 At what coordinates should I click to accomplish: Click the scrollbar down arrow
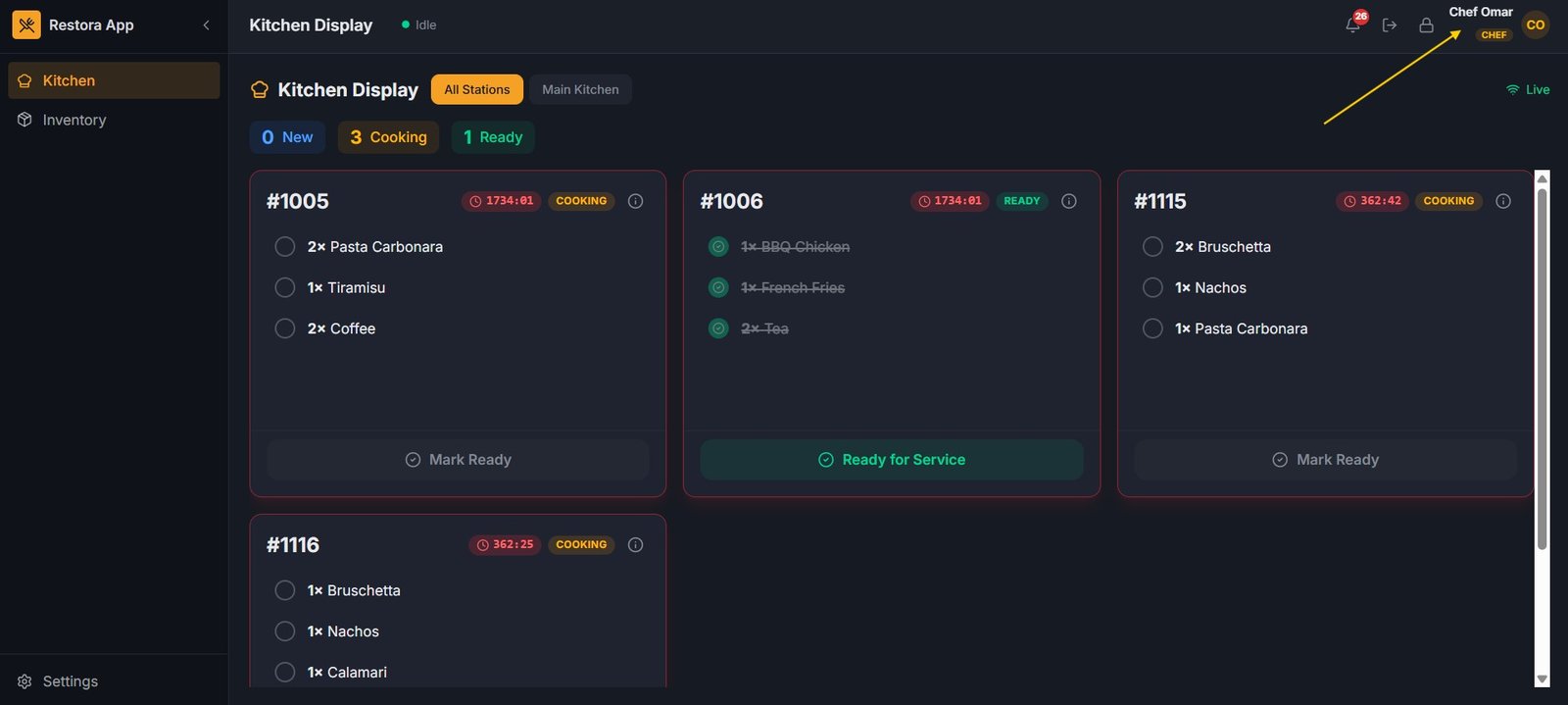click(x=1543, y=679)
